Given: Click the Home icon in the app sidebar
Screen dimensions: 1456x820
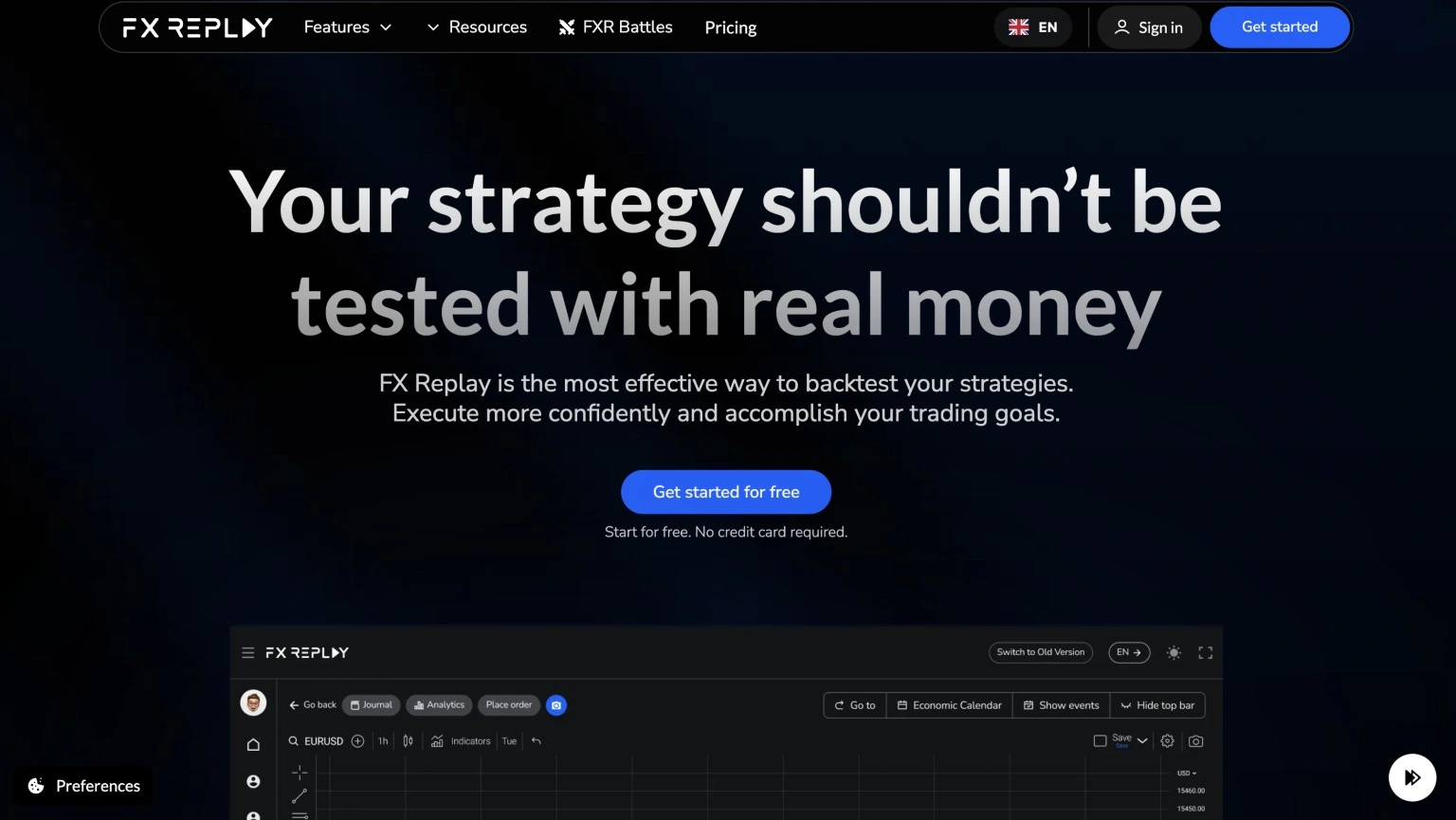Looking at the screenshot, I should click(253, 745).
